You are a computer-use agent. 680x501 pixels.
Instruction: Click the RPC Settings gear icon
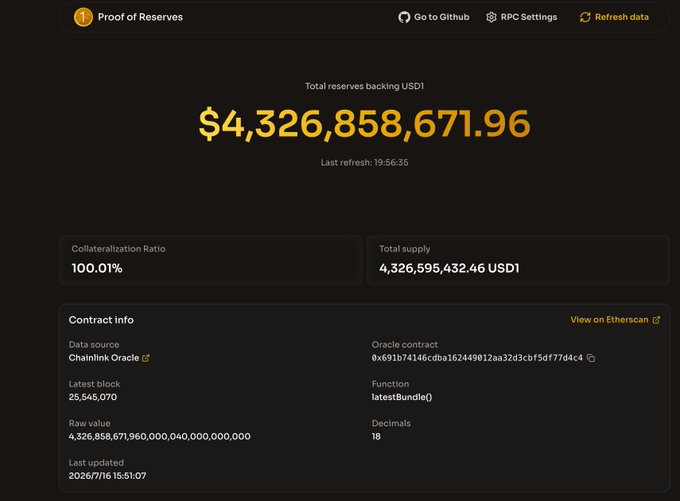(x=491, y=17)
